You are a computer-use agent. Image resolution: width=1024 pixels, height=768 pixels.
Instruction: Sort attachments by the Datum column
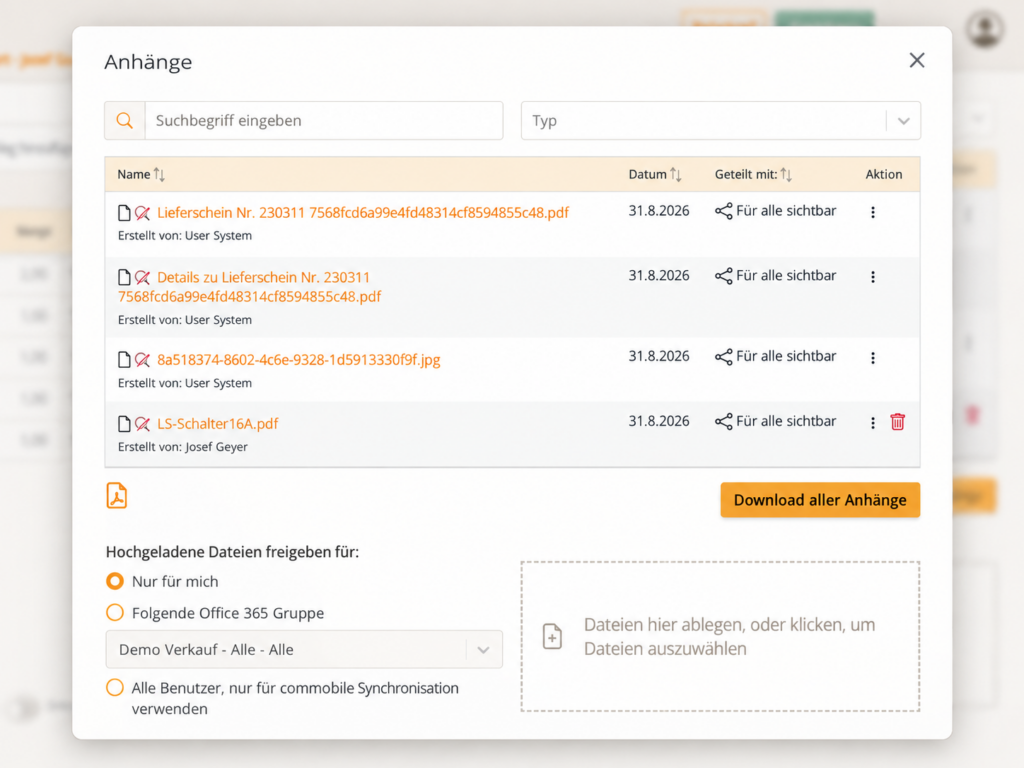point(654,174)
